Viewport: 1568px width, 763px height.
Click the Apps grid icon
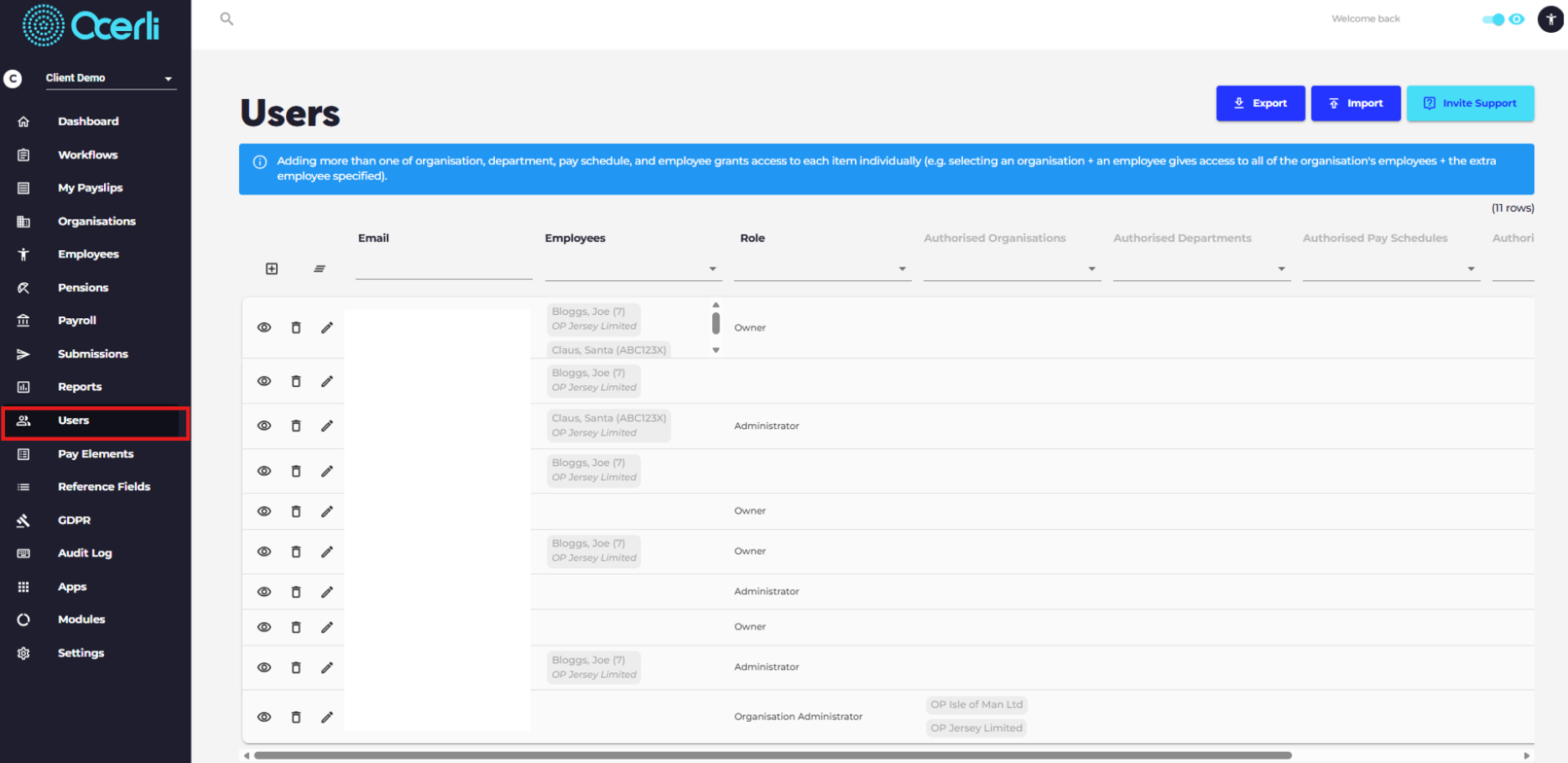click(23, 587)
